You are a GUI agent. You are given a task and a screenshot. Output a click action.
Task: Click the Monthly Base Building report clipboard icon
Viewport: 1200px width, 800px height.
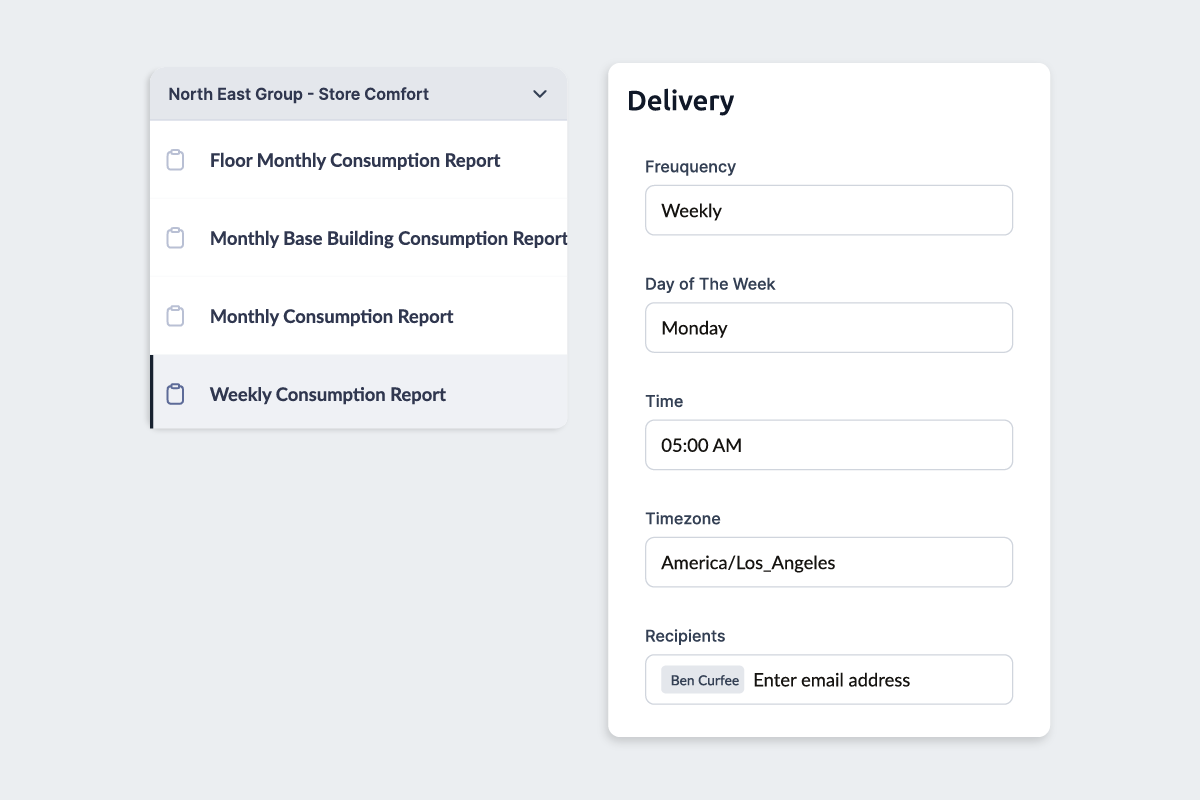point(175,238)
